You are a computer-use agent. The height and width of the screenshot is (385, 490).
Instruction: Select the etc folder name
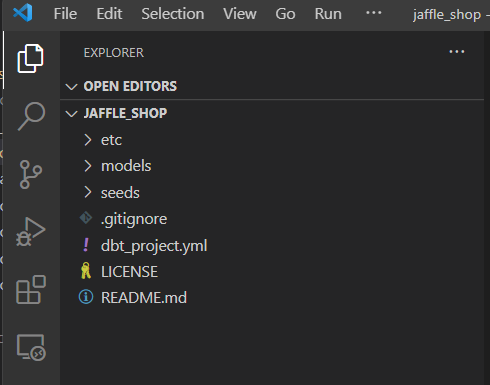pos(111,140)
